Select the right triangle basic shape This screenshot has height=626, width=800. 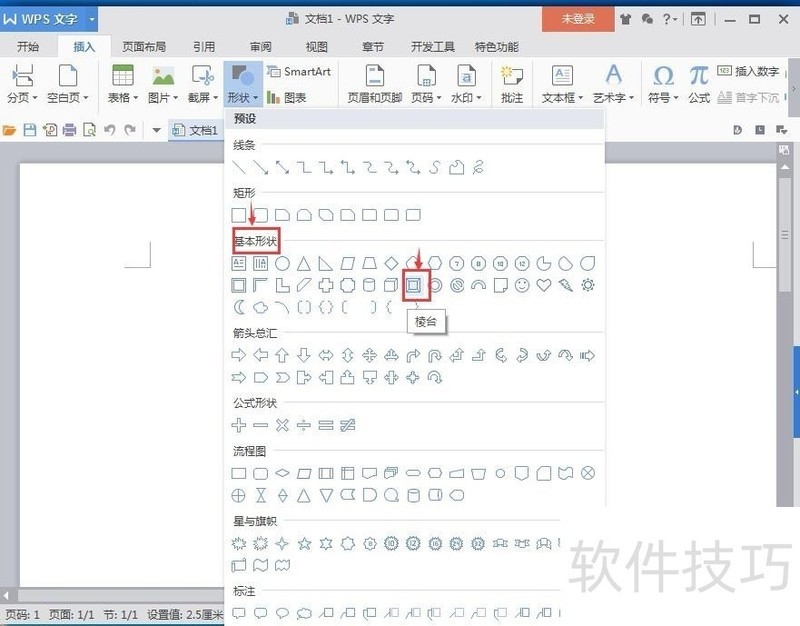click(326, 263)
